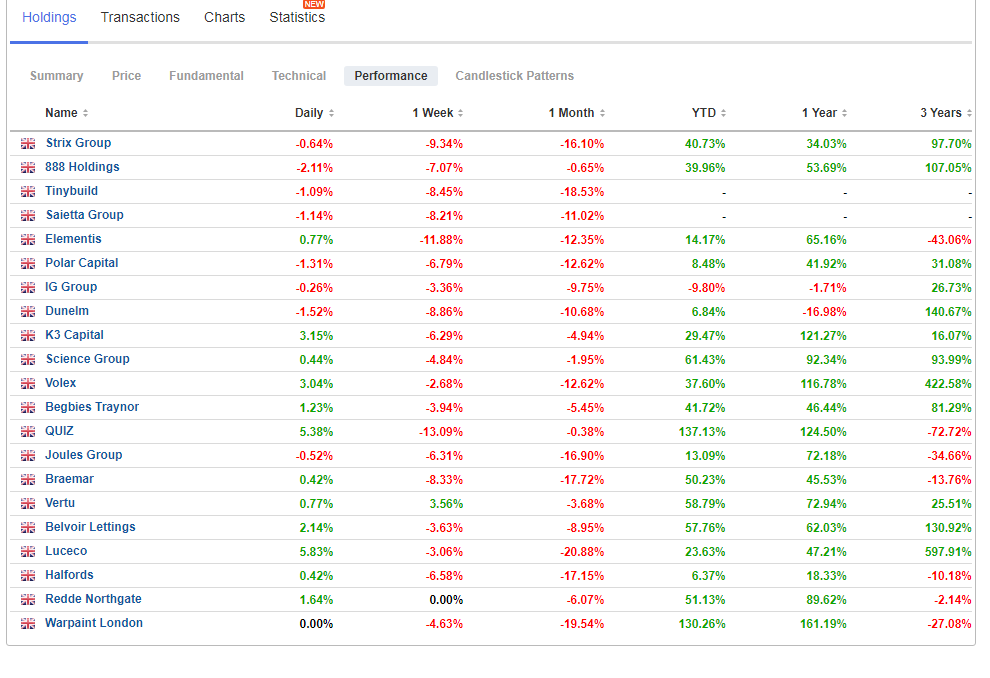The width and height of the screenshot is (990, 678).
Task: Click the flag icon in the Halfords row
Action: (28, 575)
